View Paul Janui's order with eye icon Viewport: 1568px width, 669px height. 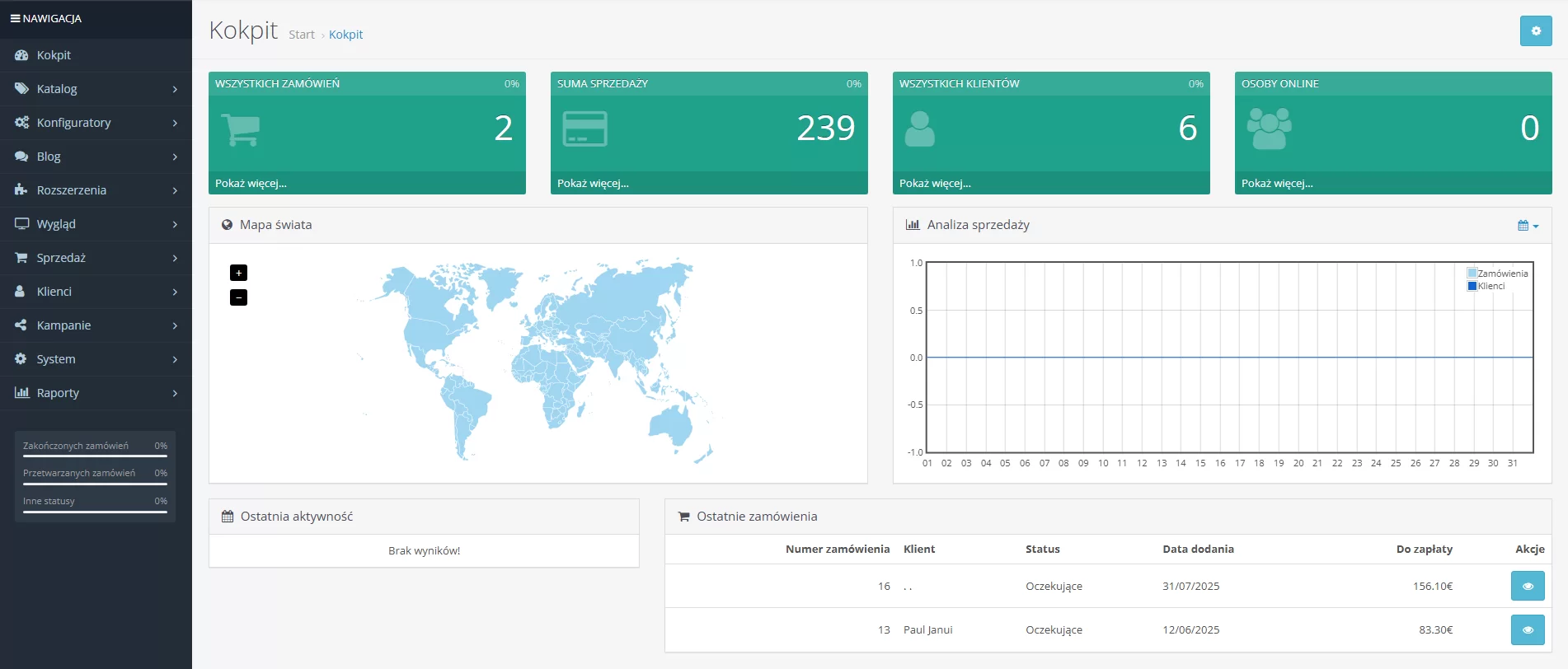click(1527, 629)
